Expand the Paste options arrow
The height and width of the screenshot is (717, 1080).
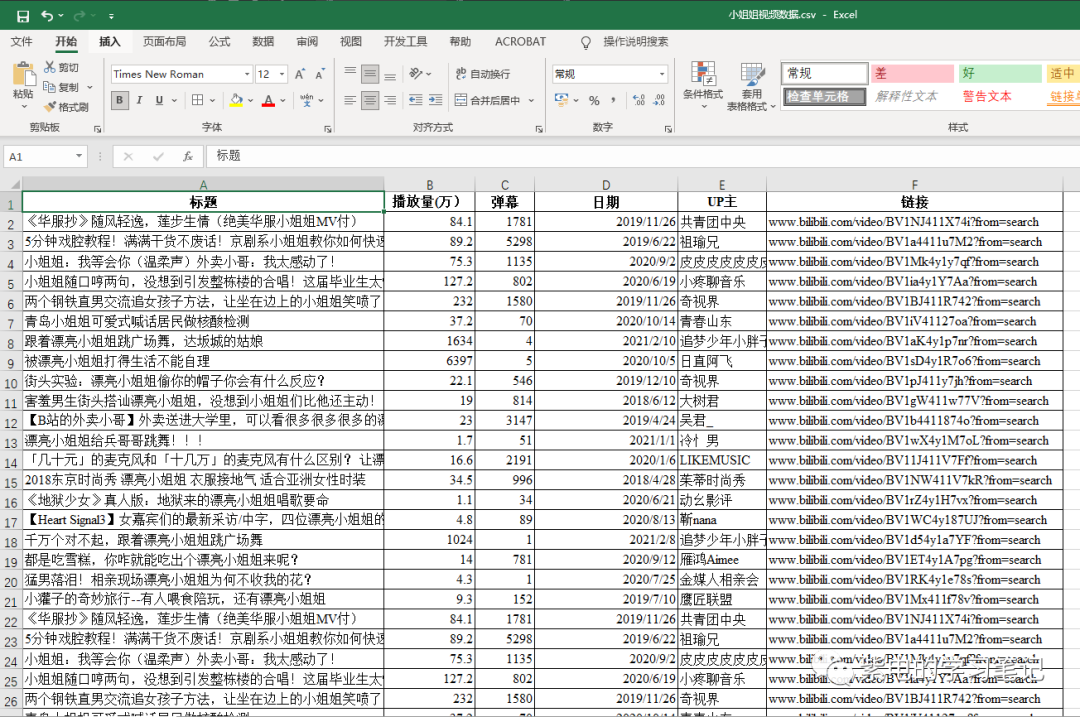24,107
